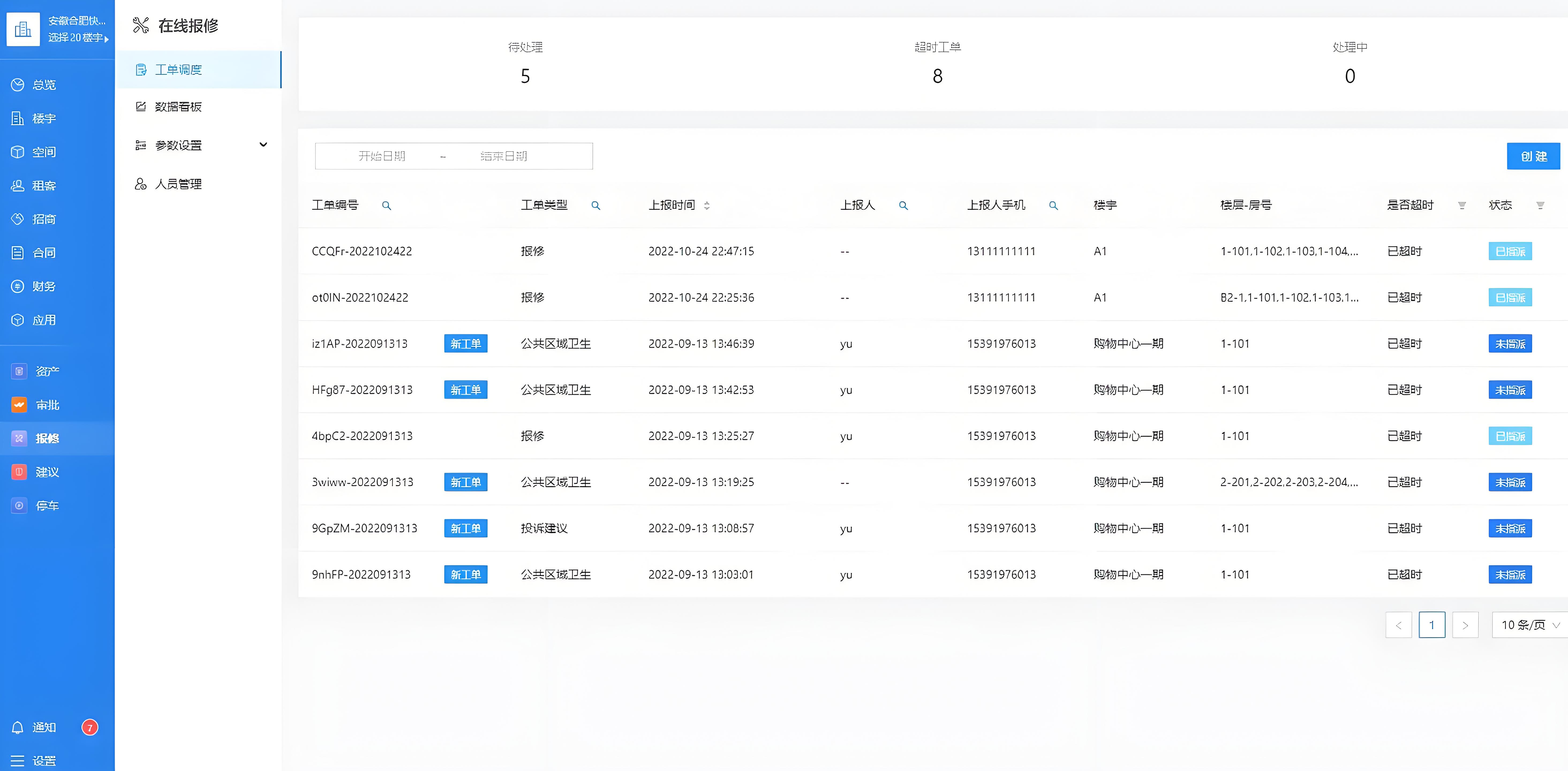The image size is (1568, 771).
Task: Click timestamp 2022-09-13 13:42:53
Action: 701,390
